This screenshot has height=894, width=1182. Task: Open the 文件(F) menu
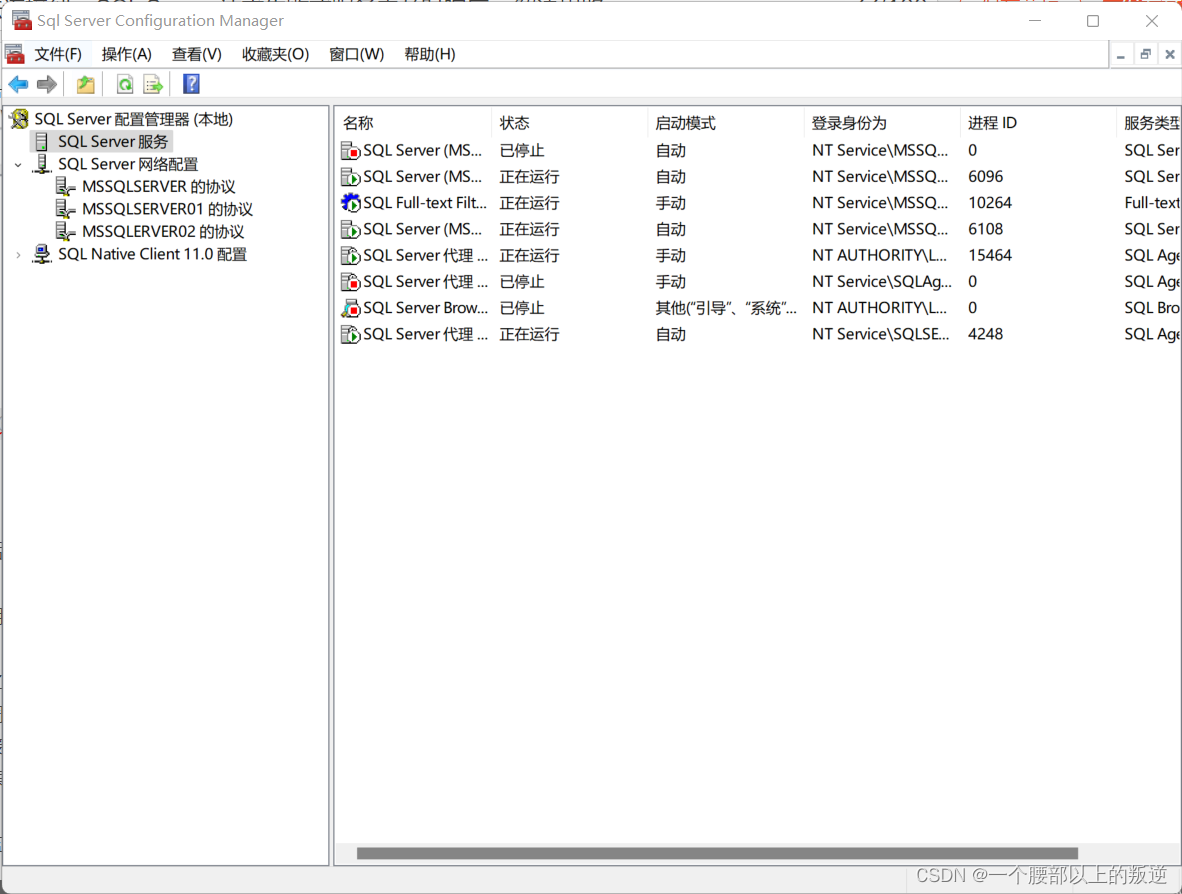pyautogui.click(x=58, y=54)
